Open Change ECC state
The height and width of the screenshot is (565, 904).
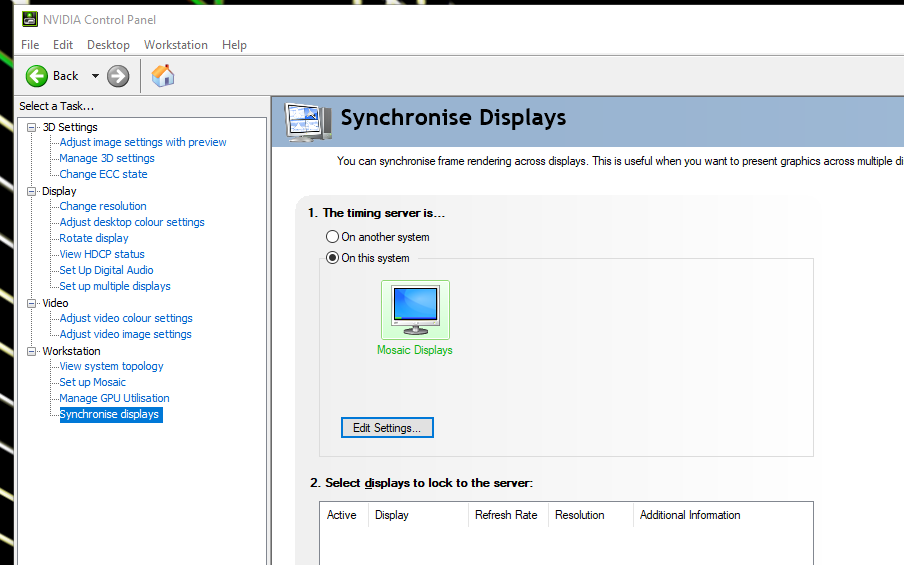click(103, 174)
